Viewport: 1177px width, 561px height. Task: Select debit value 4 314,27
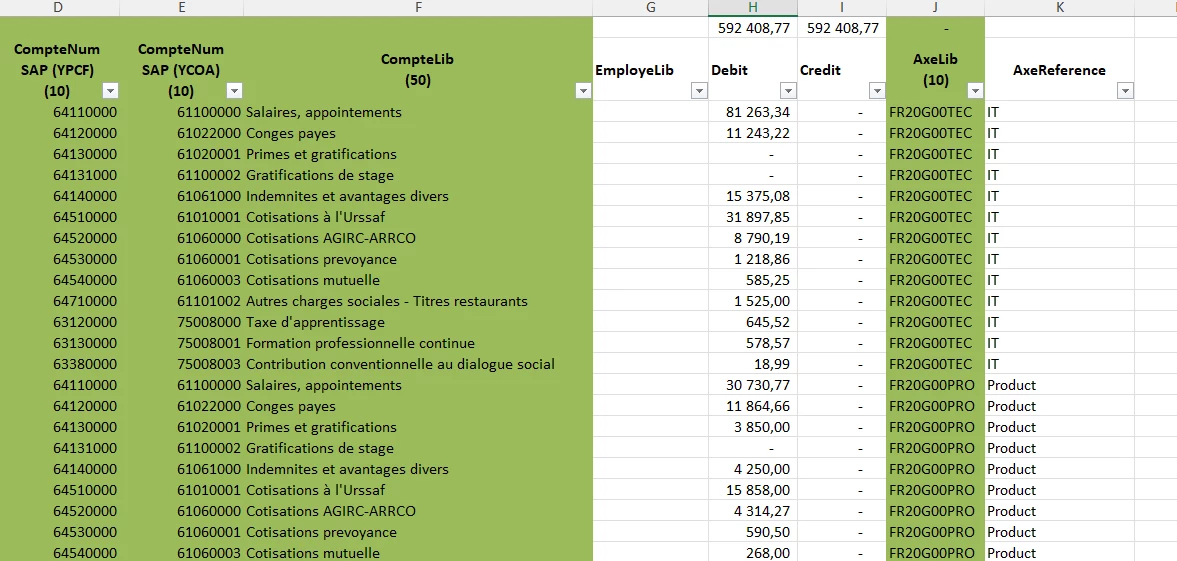pos(753,511)
